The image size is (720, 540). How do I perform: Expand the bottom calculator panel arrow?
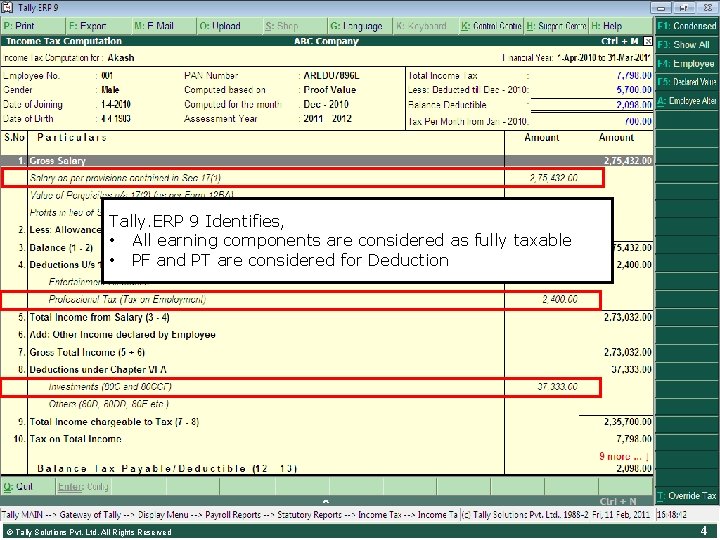(x=326, y=501)
